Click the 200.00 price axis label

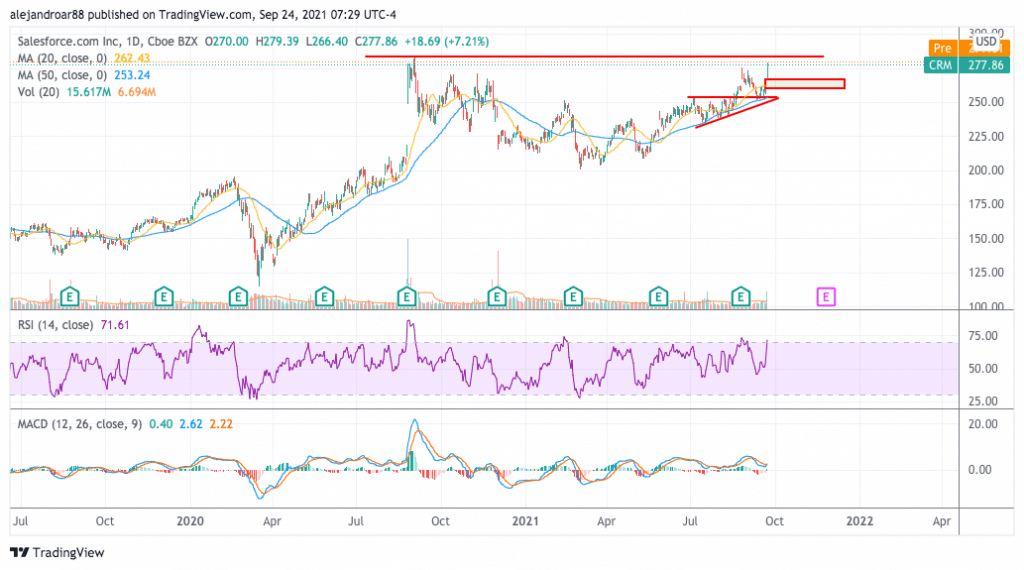point(986,170)
